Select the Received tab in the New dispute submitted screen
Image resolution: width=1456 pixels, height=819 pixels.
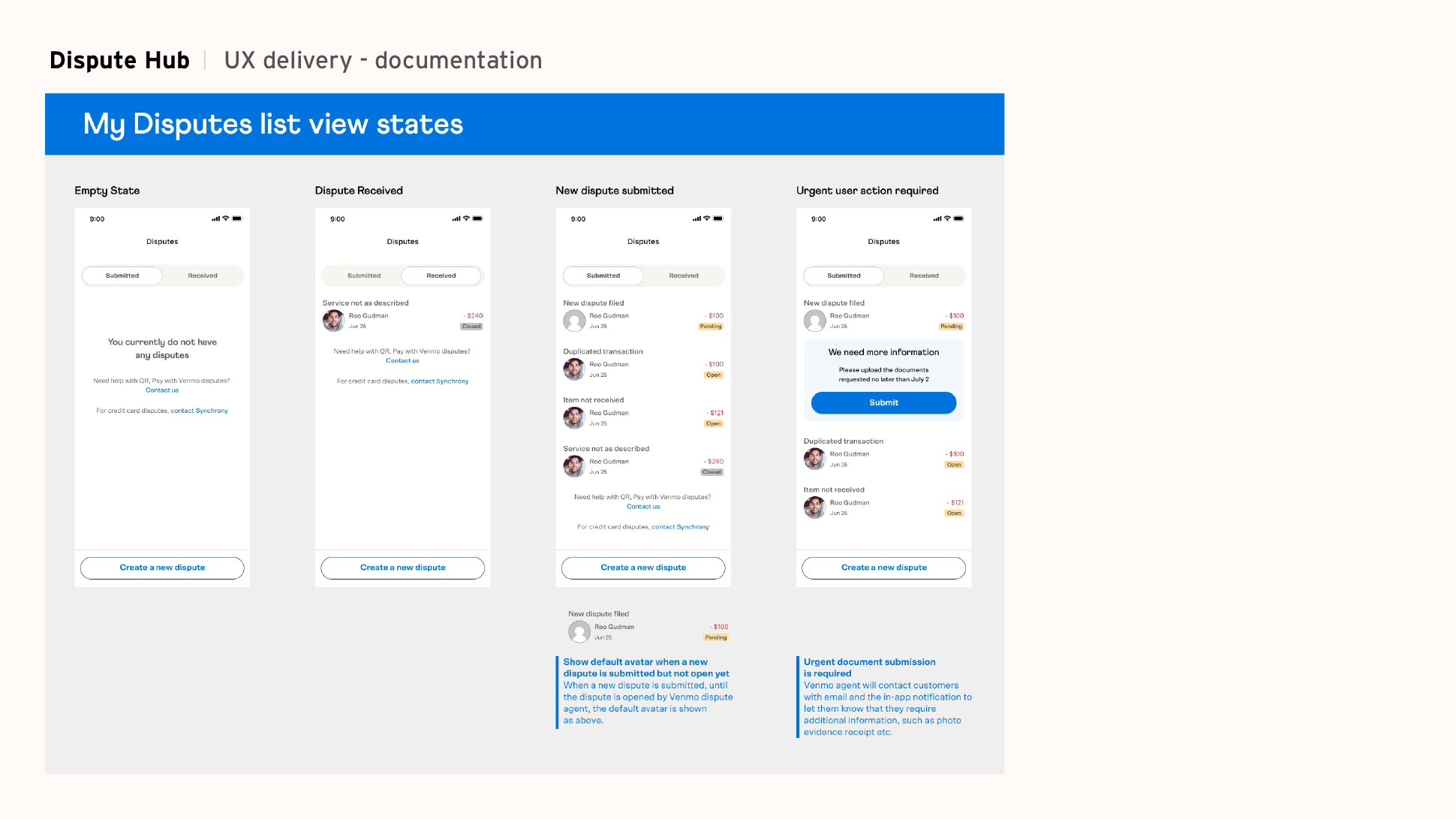click(683, 276)
